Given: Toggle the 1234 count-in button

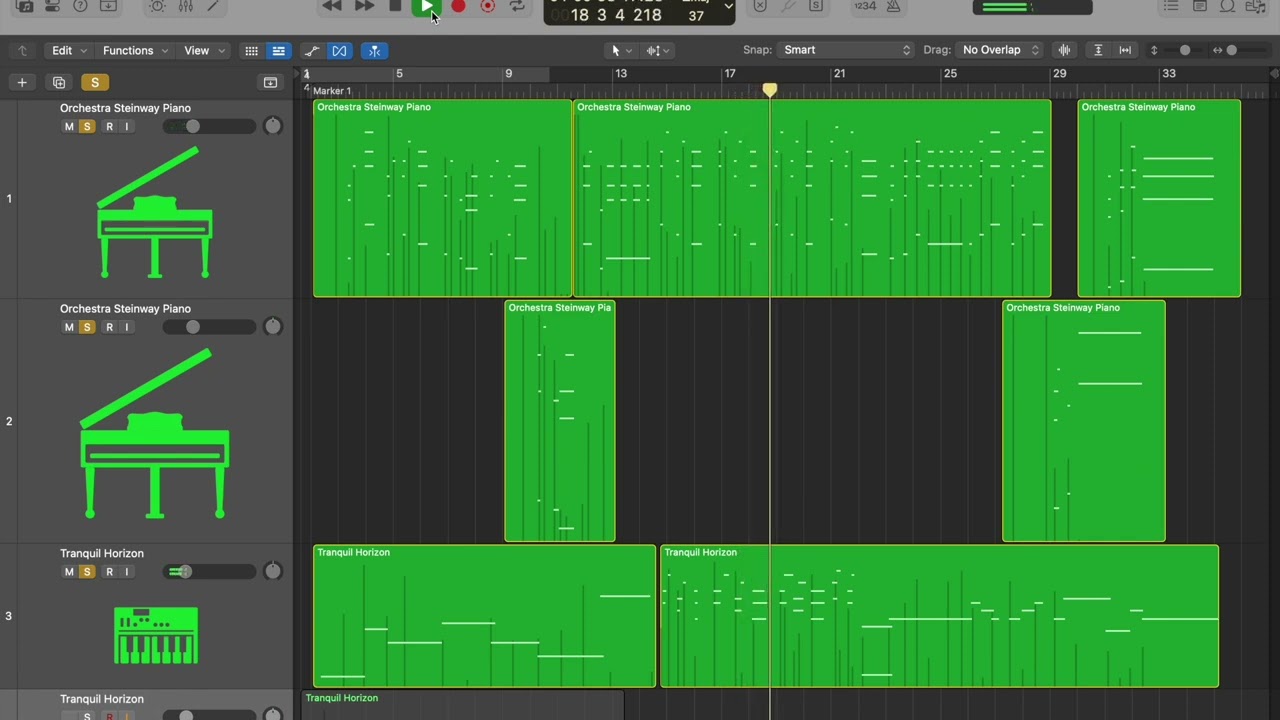Looking at the screenshot, I should pos(865,6).
